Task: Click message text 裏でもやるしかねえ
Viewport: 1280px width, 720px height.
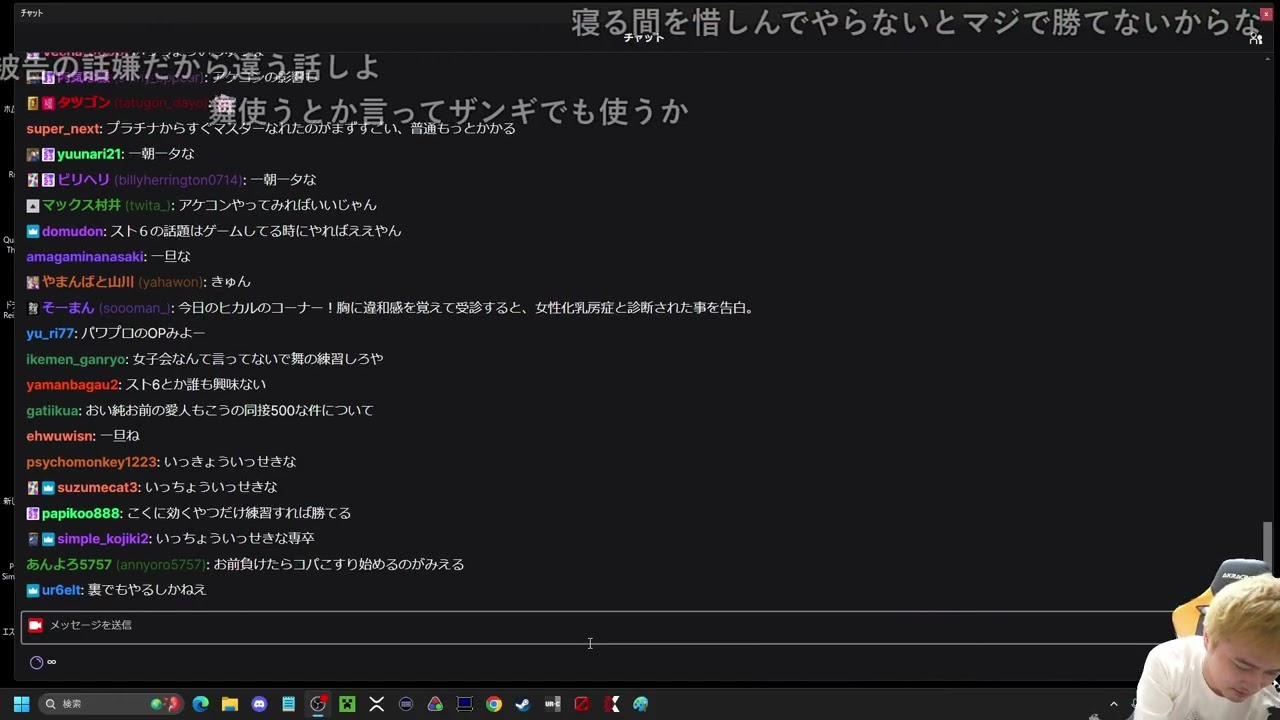Action: coord(147,590)
